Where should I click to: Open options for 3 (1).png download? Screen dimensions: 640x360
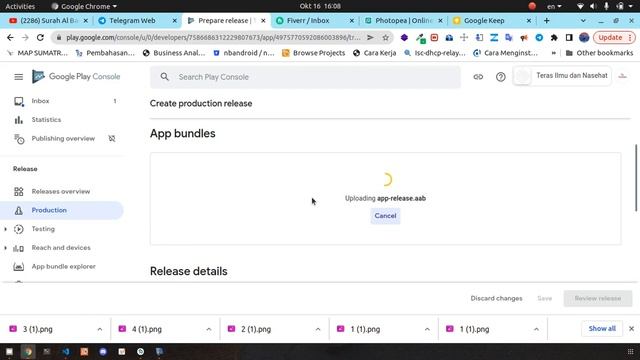(x=100, y=329)
